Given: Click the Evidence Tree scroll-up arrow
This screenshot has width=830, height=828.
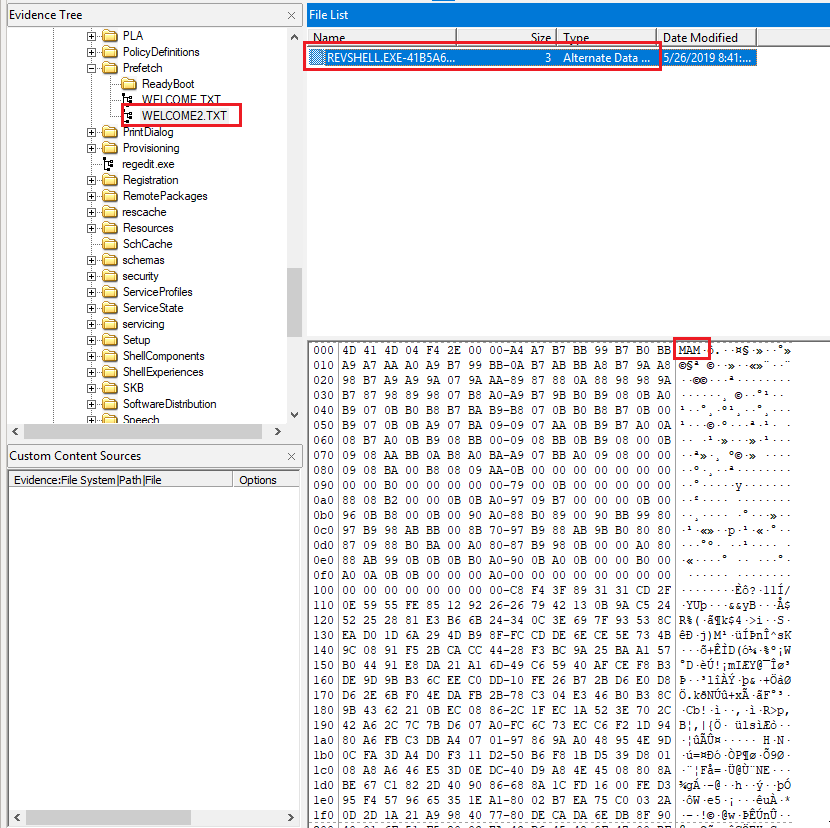Looking at the screenshot, I should (x=294, y=37).
